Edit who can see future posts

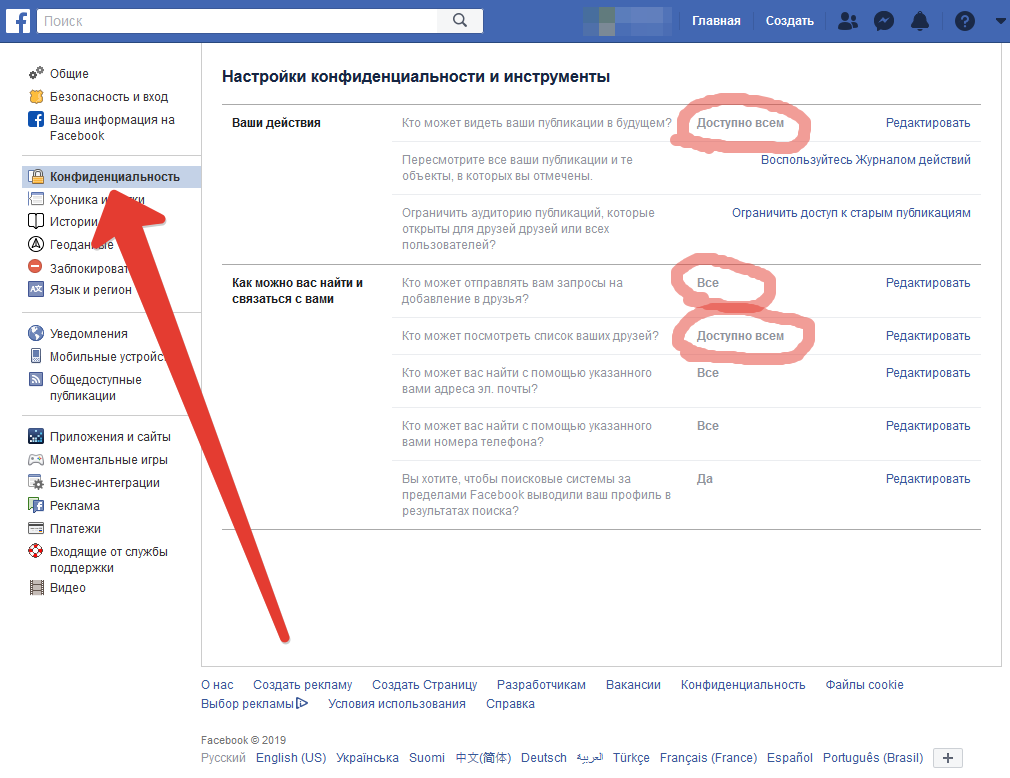tap(928, 123)
